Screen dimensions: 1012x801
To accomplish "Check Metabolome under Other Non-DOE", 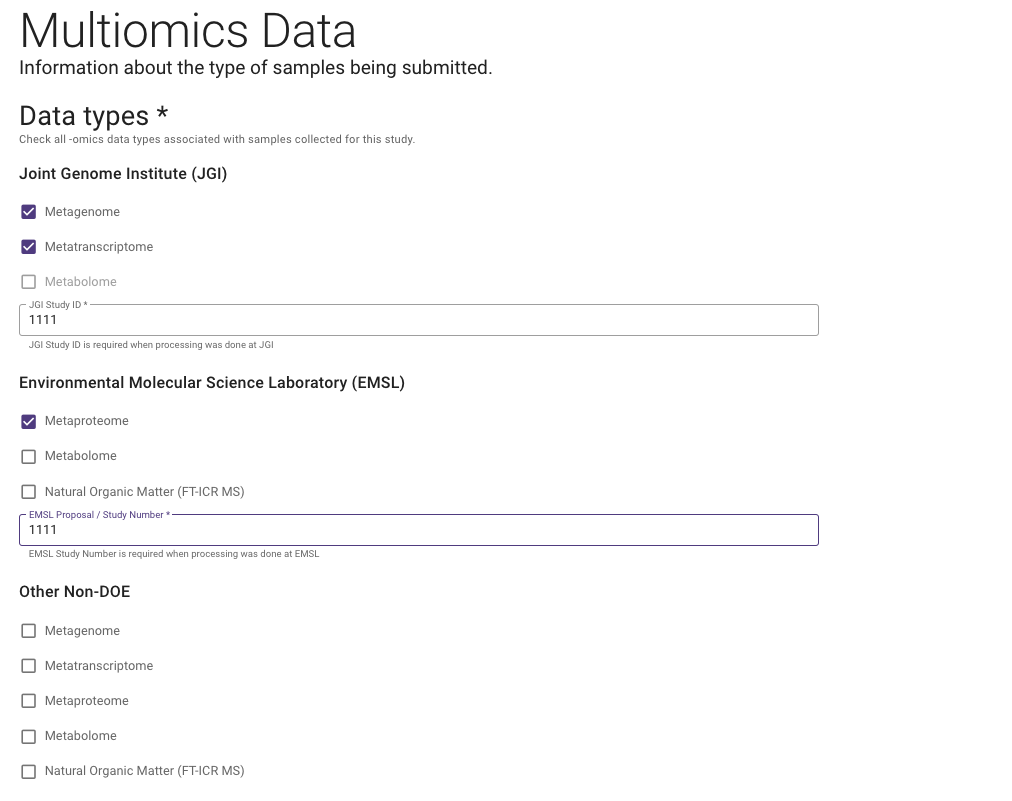I will coord(29,735).
